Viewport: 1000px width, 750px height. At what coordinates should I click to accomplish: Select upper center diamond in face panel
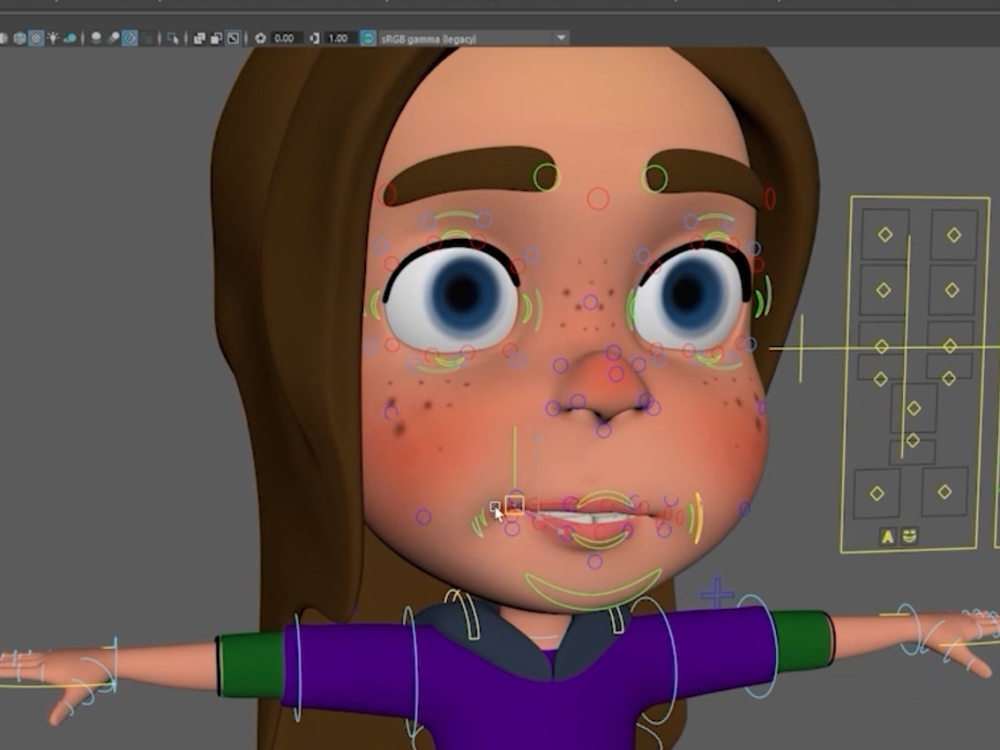coord(914,408)
